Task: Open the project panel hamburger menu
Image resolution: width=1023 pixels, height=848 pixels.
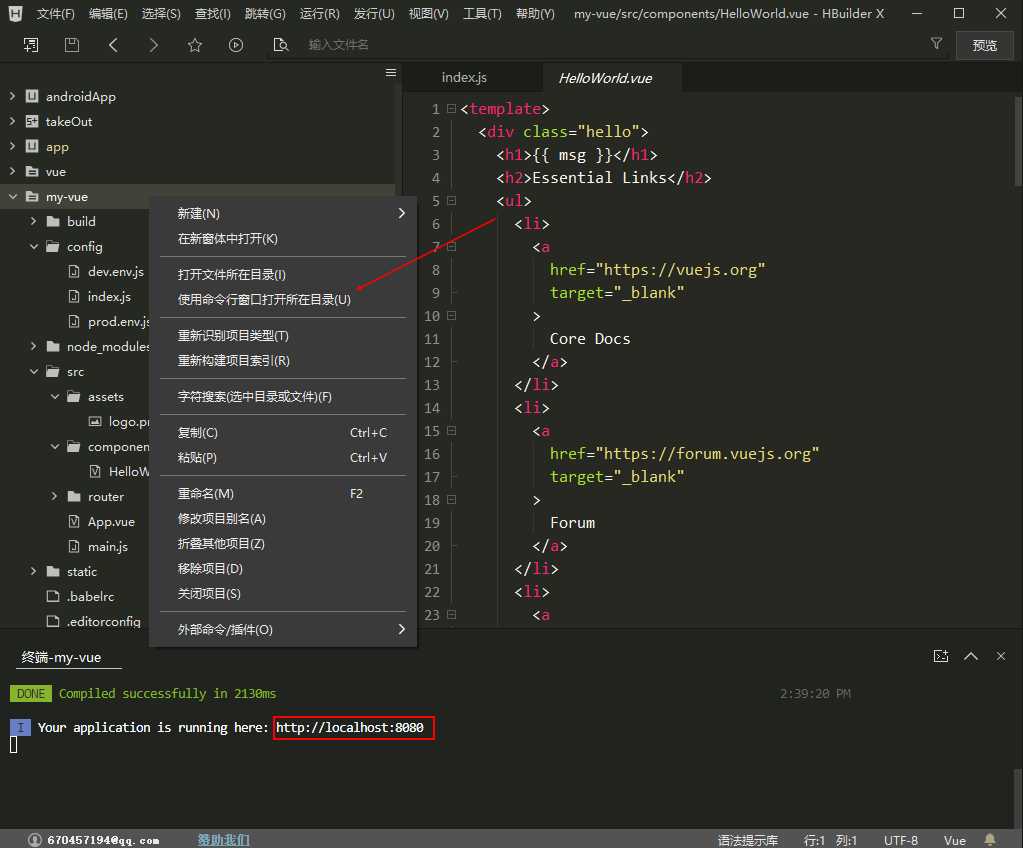Action: click(391, 72)
